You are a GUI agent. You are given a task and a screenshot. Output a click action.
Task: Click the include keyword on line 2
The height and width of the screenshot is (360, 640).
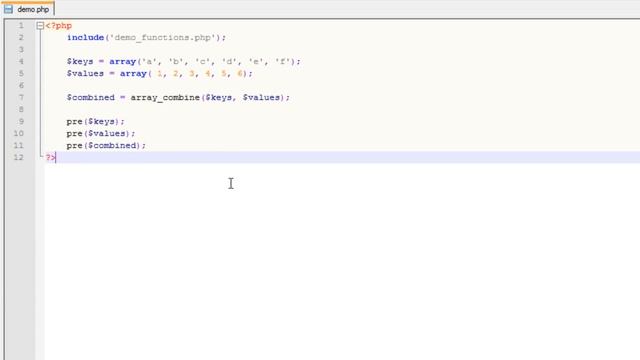(85, 38)
